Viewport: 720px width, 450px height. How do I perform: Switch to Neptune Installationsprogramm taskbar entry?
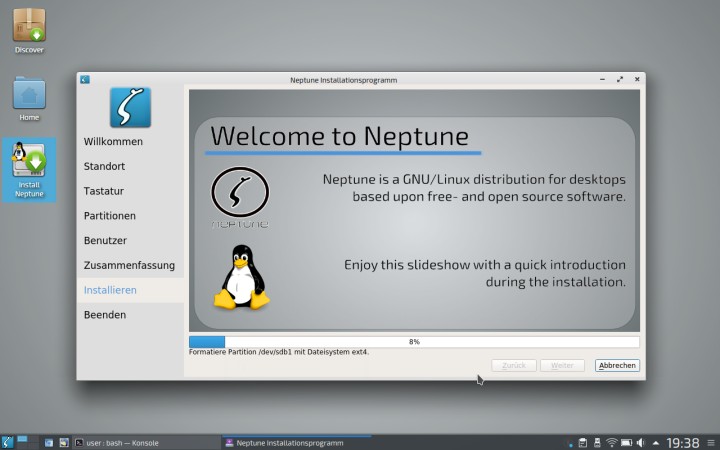click(296, 443)
